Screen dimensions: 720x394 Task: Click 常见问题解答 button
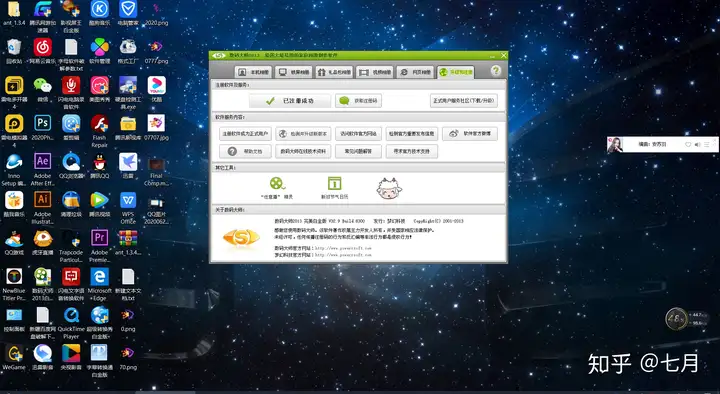[x=359, y=151]
